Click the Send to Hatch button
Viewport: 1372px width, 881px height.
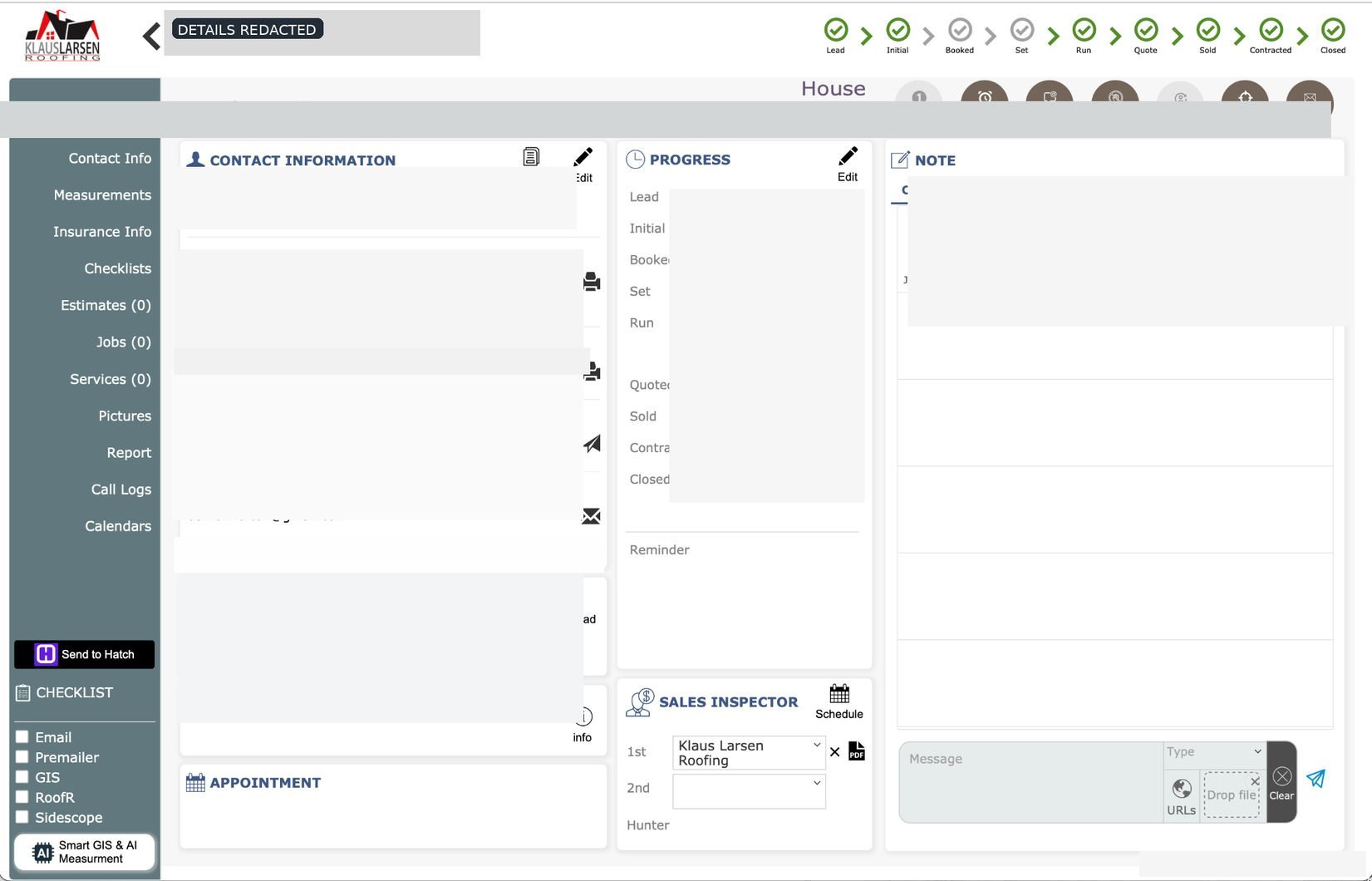coord(84,654)
